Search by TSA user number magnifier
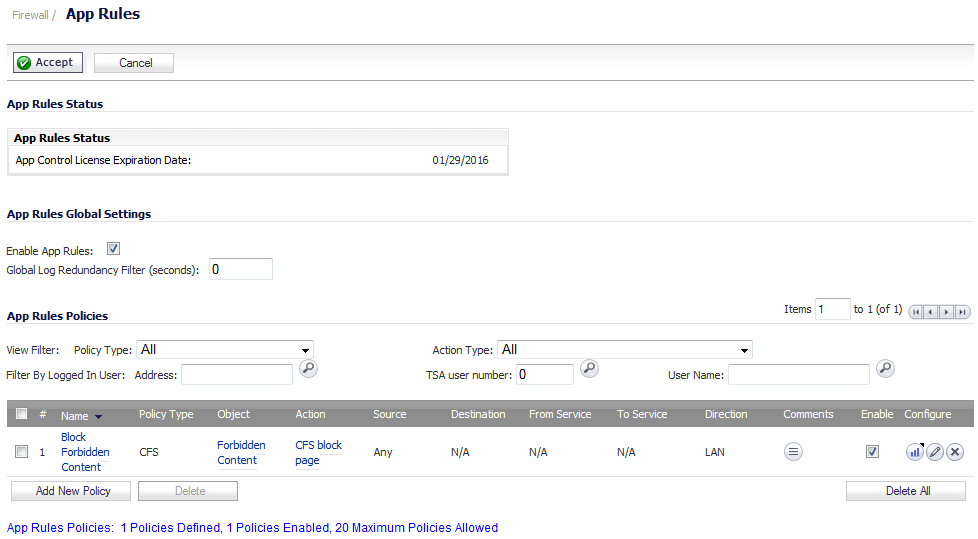 pyautogui.click(x=589, y=369)
